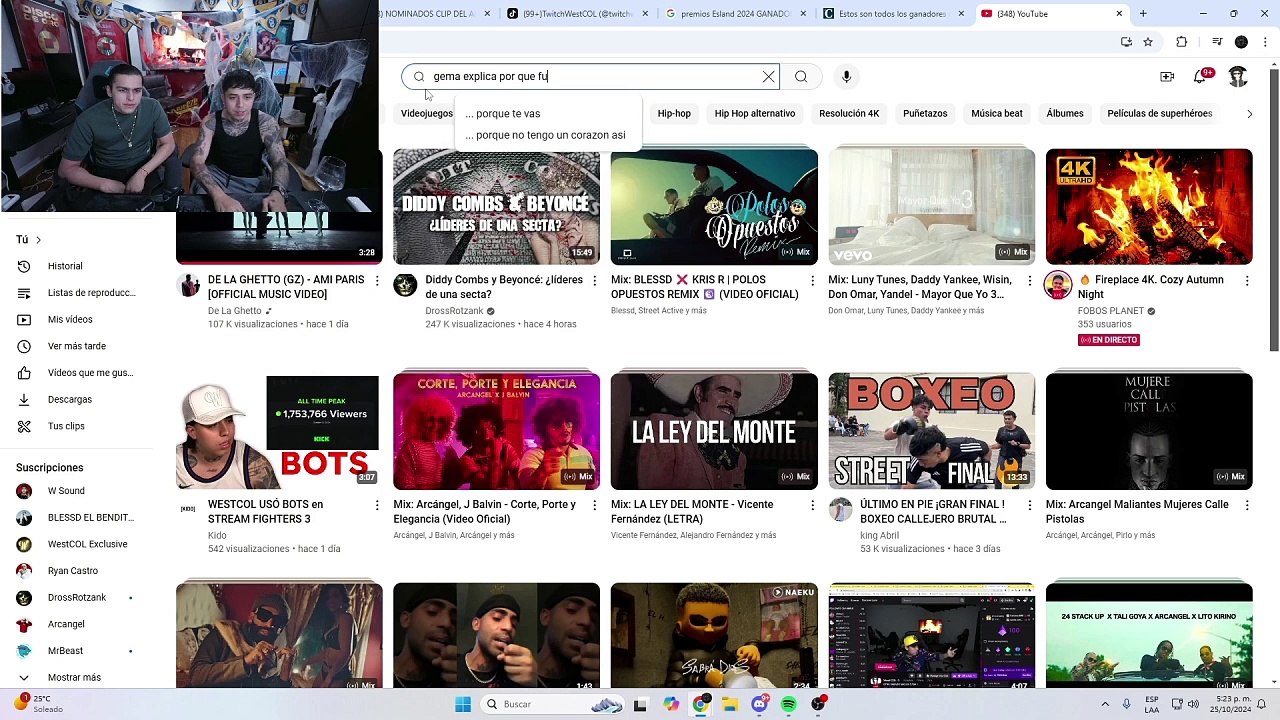This screenshot has height=720, width=1280.
Task: Select the Hip-hop filter chip
Action: pyautogui.click(x=674, y=114)
